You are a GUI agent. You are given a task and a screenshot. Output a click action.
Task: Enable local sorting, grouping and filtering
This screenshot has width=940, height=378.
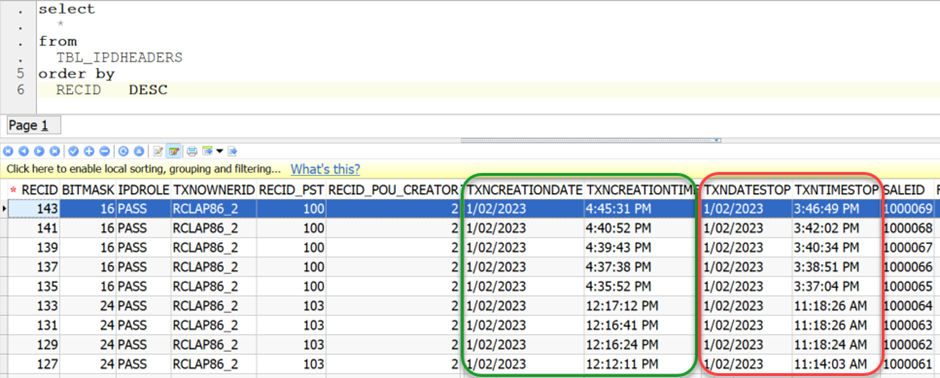tap(143, 169)
